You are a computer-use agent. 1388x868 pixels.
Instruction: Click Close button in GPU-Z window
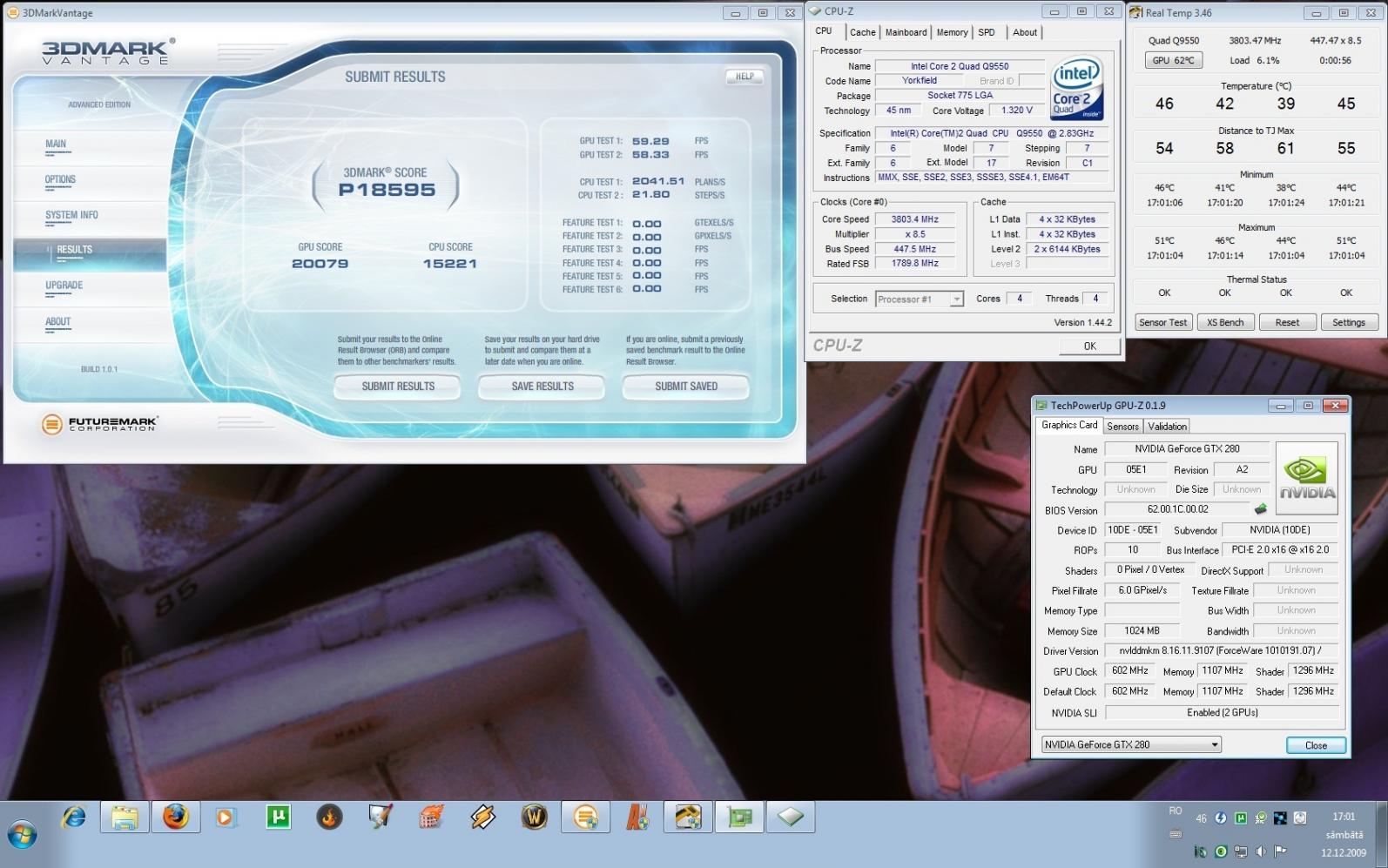(1316, 745)
